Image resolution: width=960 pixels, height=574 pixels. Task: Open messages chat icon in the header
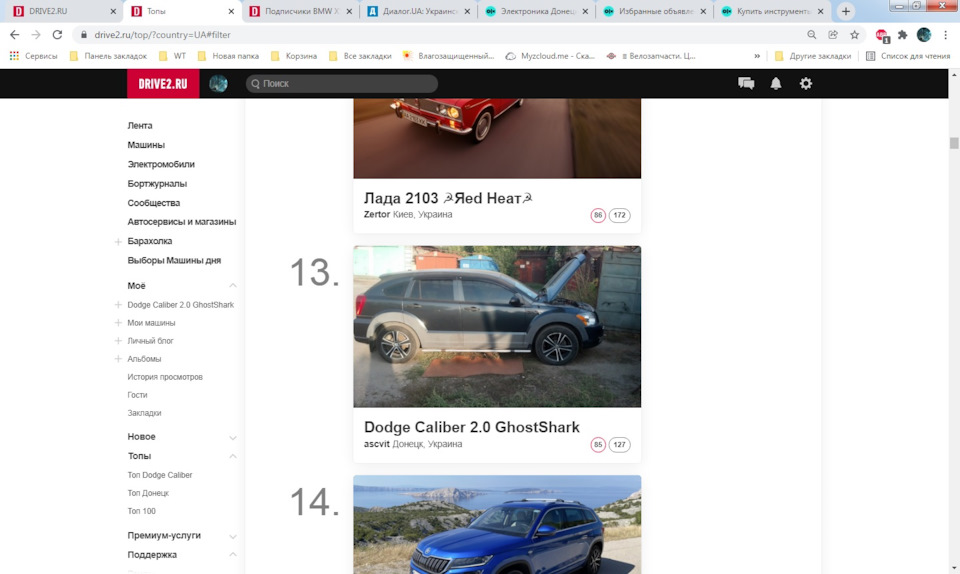coord(746,83)
